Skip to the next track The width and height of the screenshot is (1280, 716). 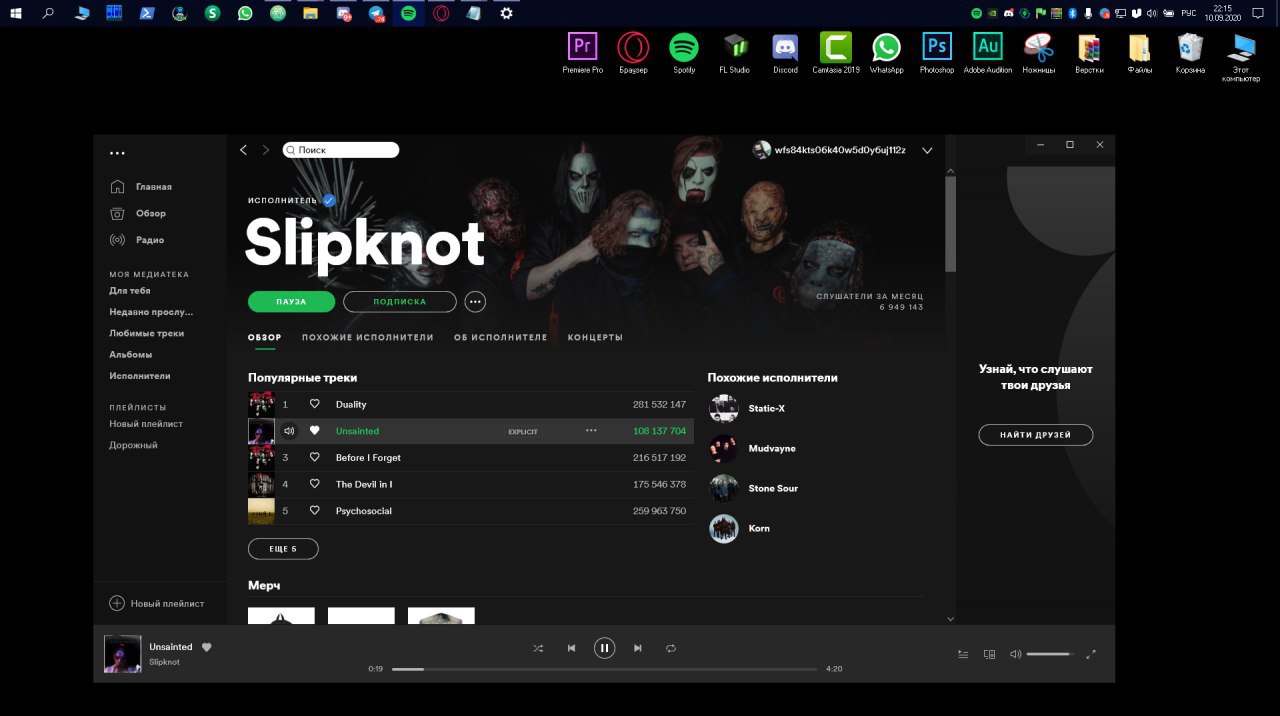[x=638, y=648]
